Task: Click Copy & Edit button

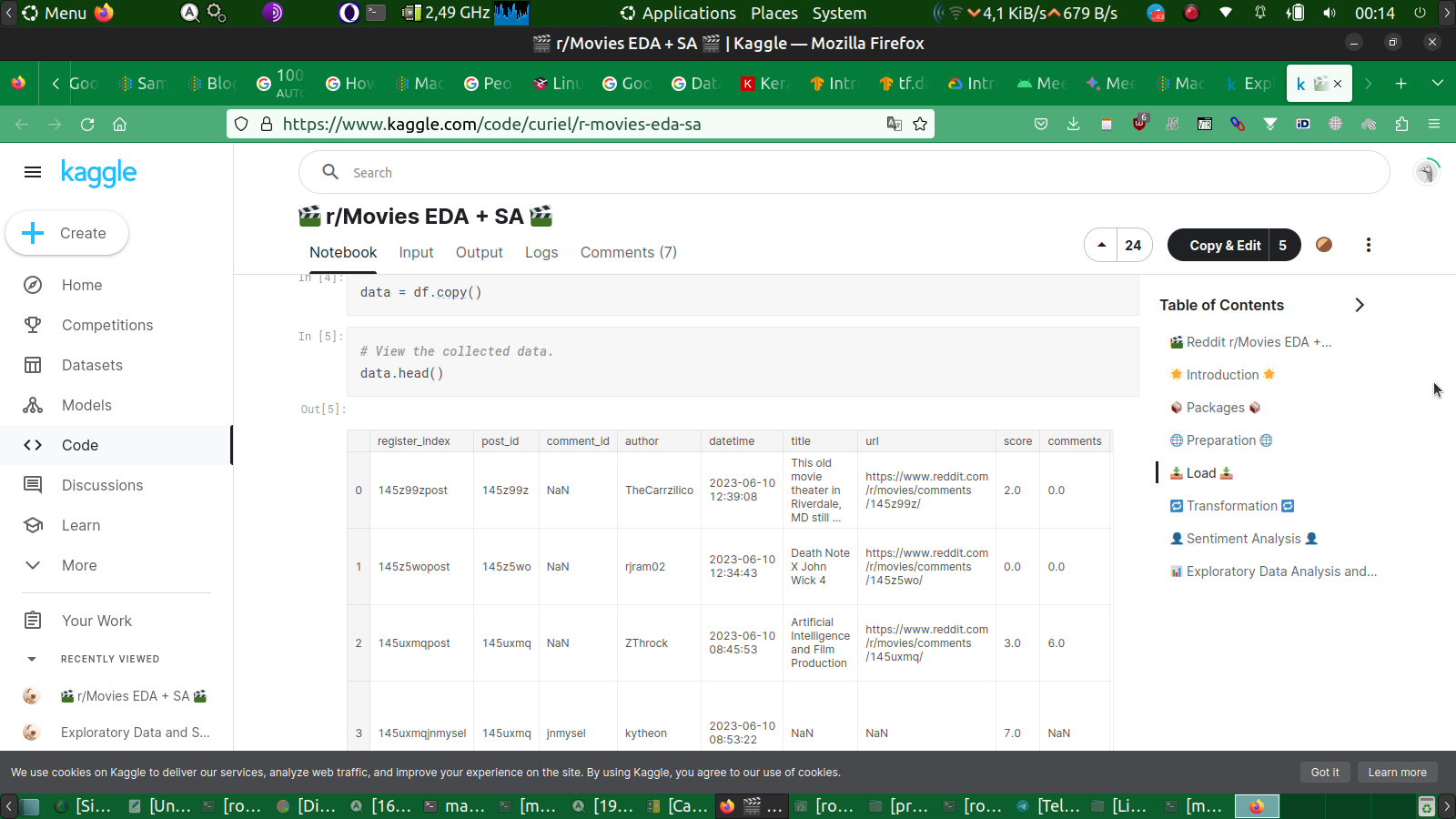Action: [1218, 245]
